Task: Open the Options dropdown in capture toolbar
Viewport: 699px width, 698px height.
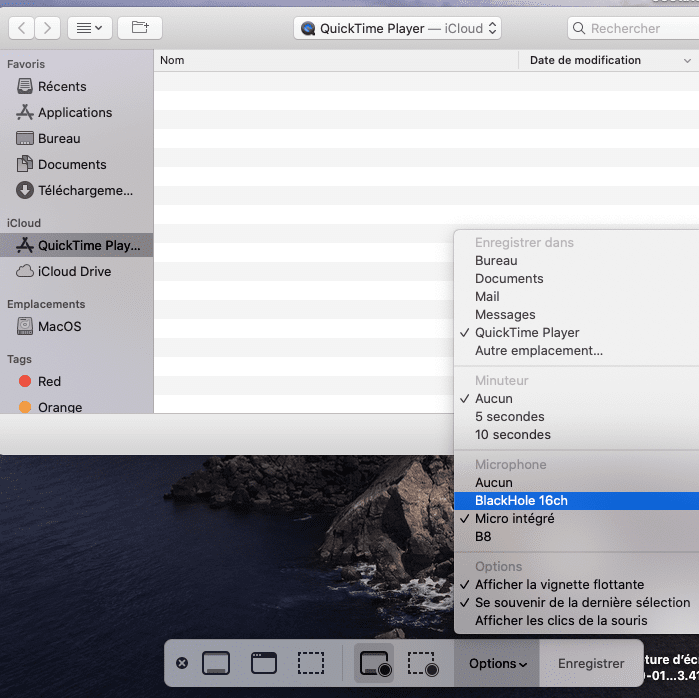Action: [497, 664]
